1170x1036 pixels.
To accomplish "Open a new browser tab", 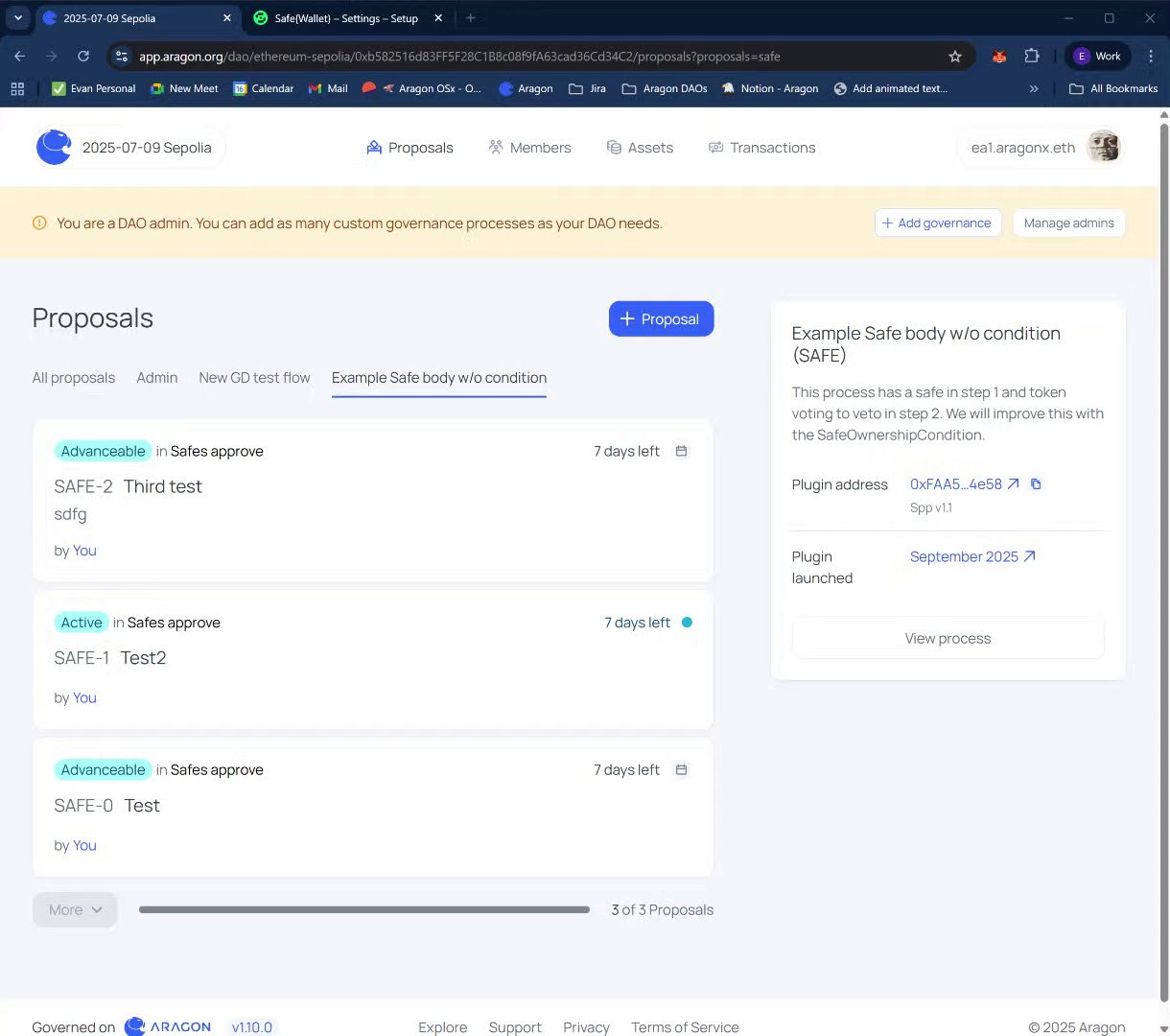I will [471, 18].
